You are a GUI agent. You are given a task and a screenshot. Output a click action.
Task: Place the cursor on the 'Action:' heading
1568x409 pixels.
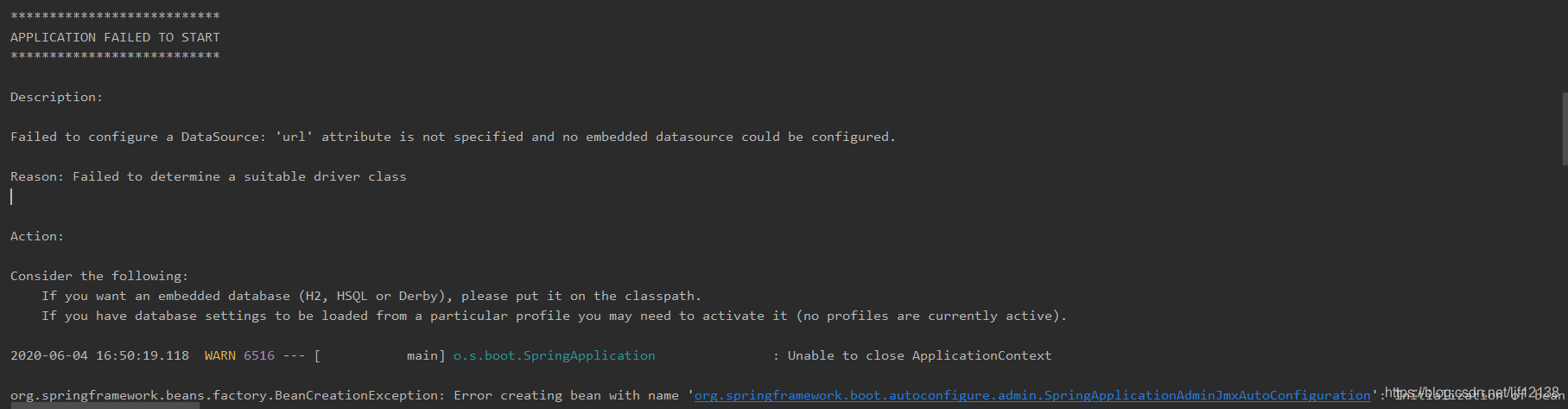(37, 236)
